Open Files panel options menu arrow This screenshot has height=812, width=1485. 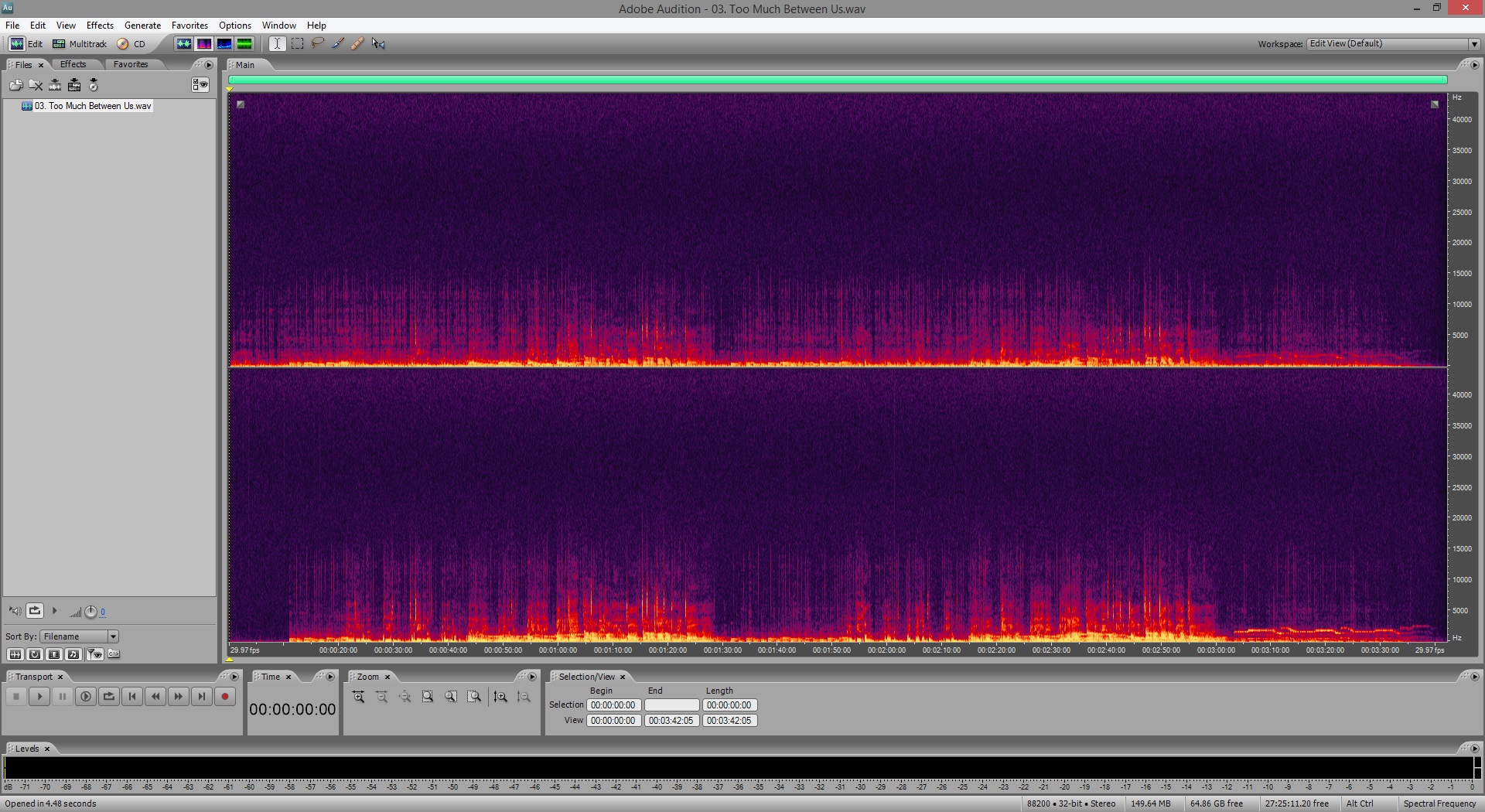click(x=209, y=65)
